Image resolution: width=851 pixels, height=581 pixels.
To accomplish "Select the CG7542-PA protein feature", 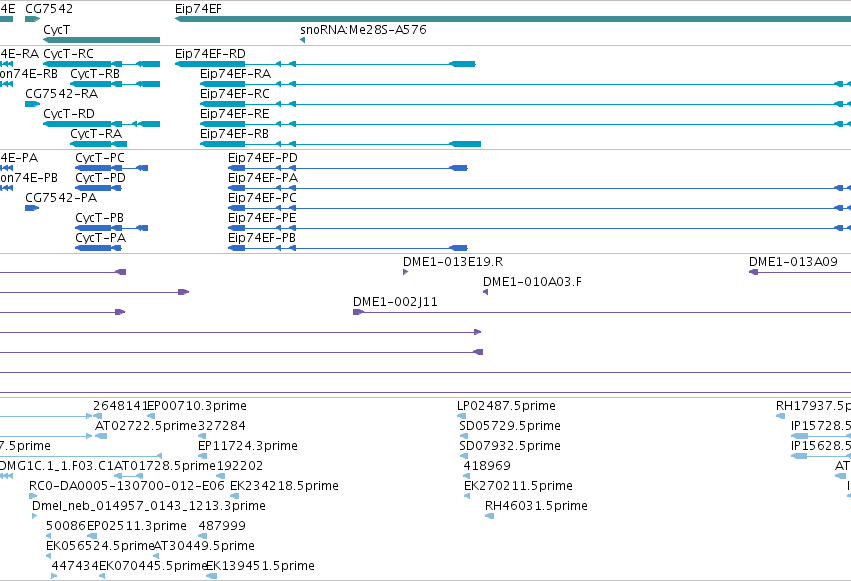I will coord(32,208).
